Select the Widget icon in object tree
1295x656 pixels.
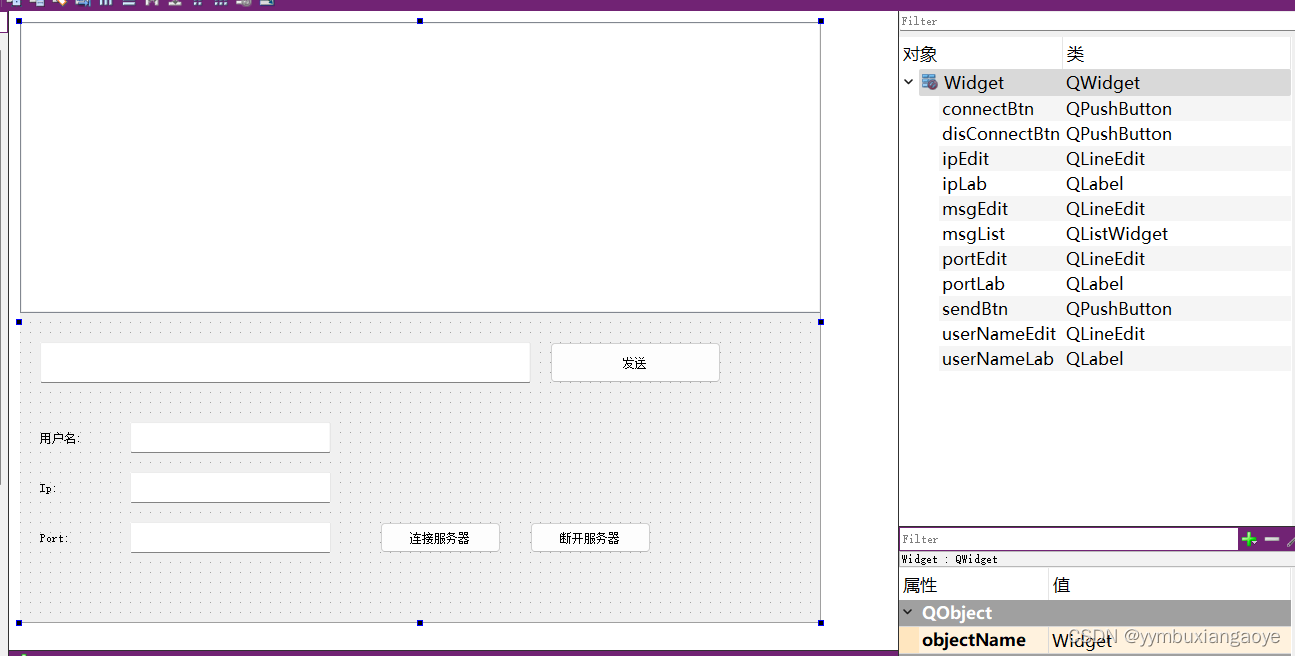tap(930, 83)
